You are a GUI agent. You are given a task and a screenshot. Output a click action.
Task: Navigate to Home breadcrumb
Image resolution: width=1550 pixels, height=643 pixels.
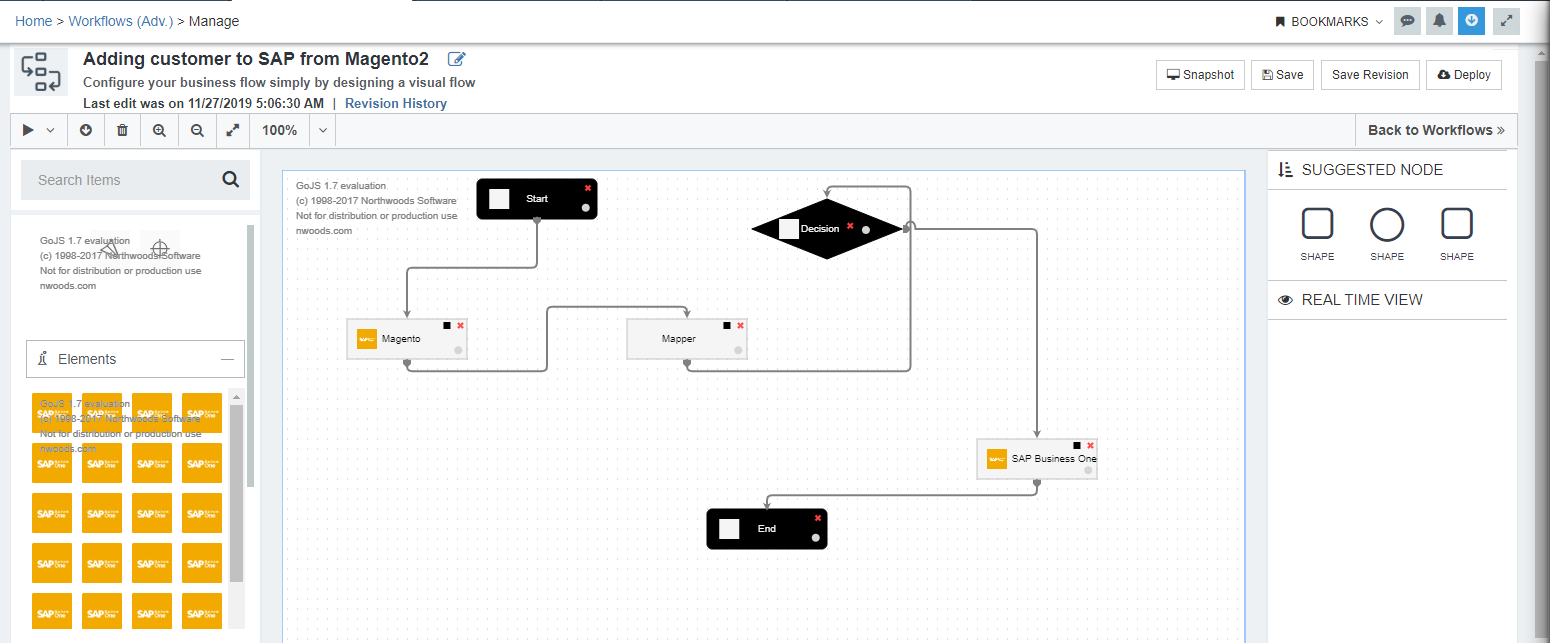click(33, 21)
